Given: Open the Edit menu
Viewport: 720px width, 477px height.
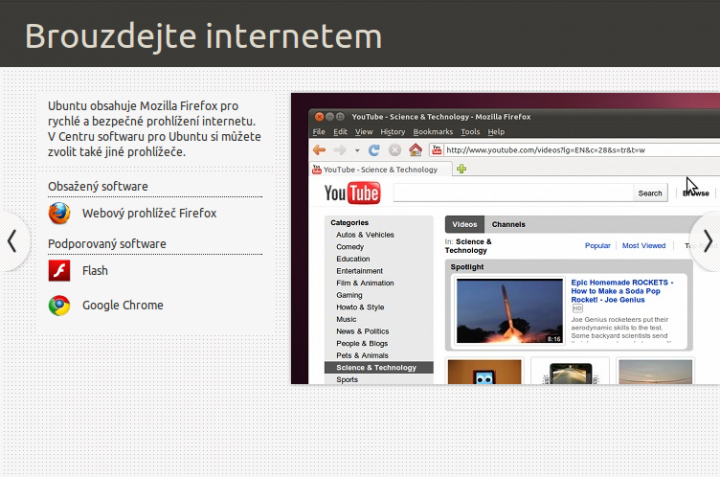Looking at the screenshot, I should click(340, 132).
